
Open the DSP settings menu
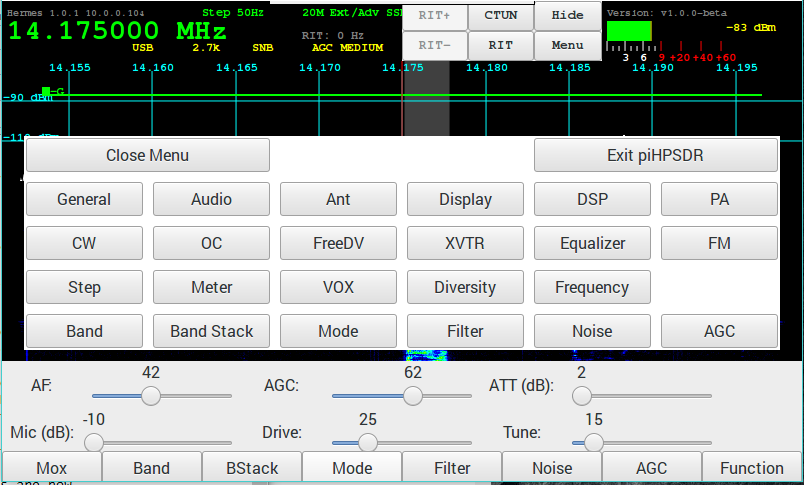pyautogui.click(x=592, y=199)
